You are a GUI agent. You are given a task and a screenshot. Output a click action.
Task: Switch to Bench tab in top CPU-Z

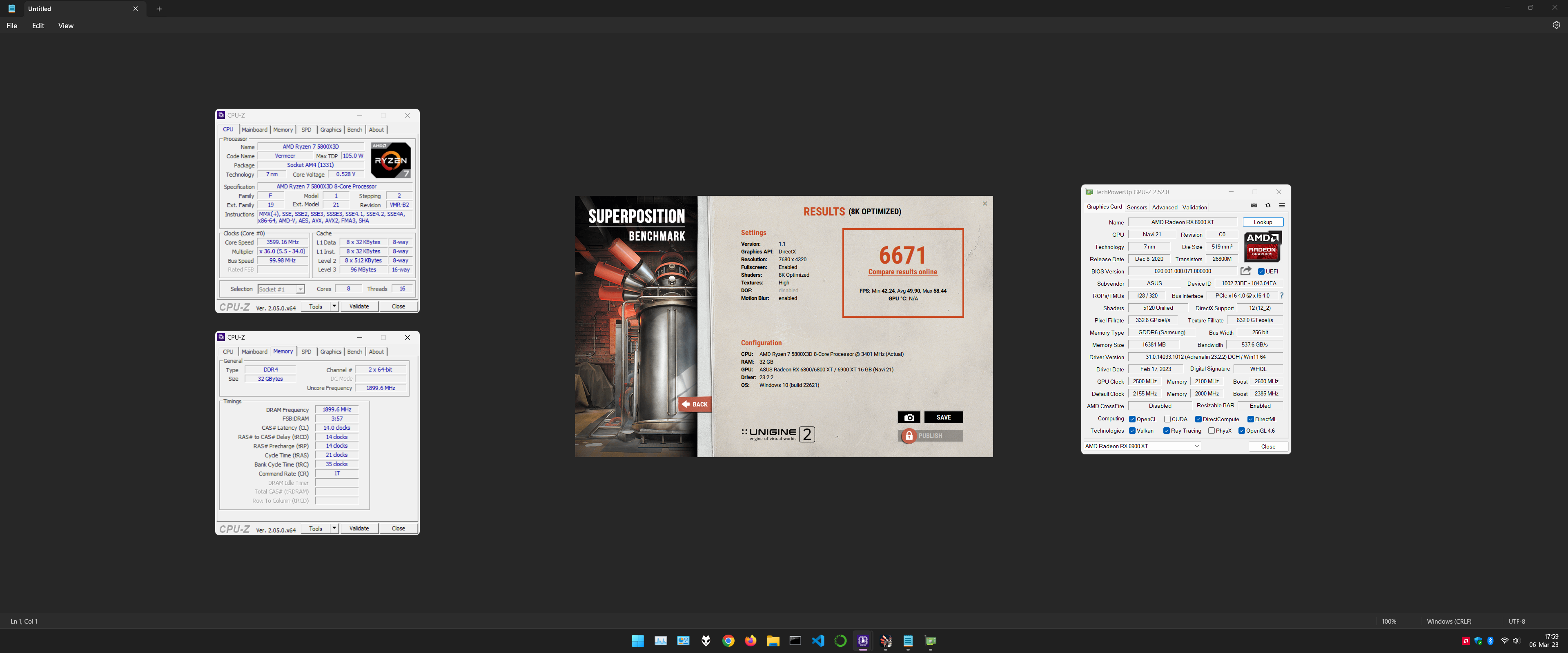click(355, 130)
